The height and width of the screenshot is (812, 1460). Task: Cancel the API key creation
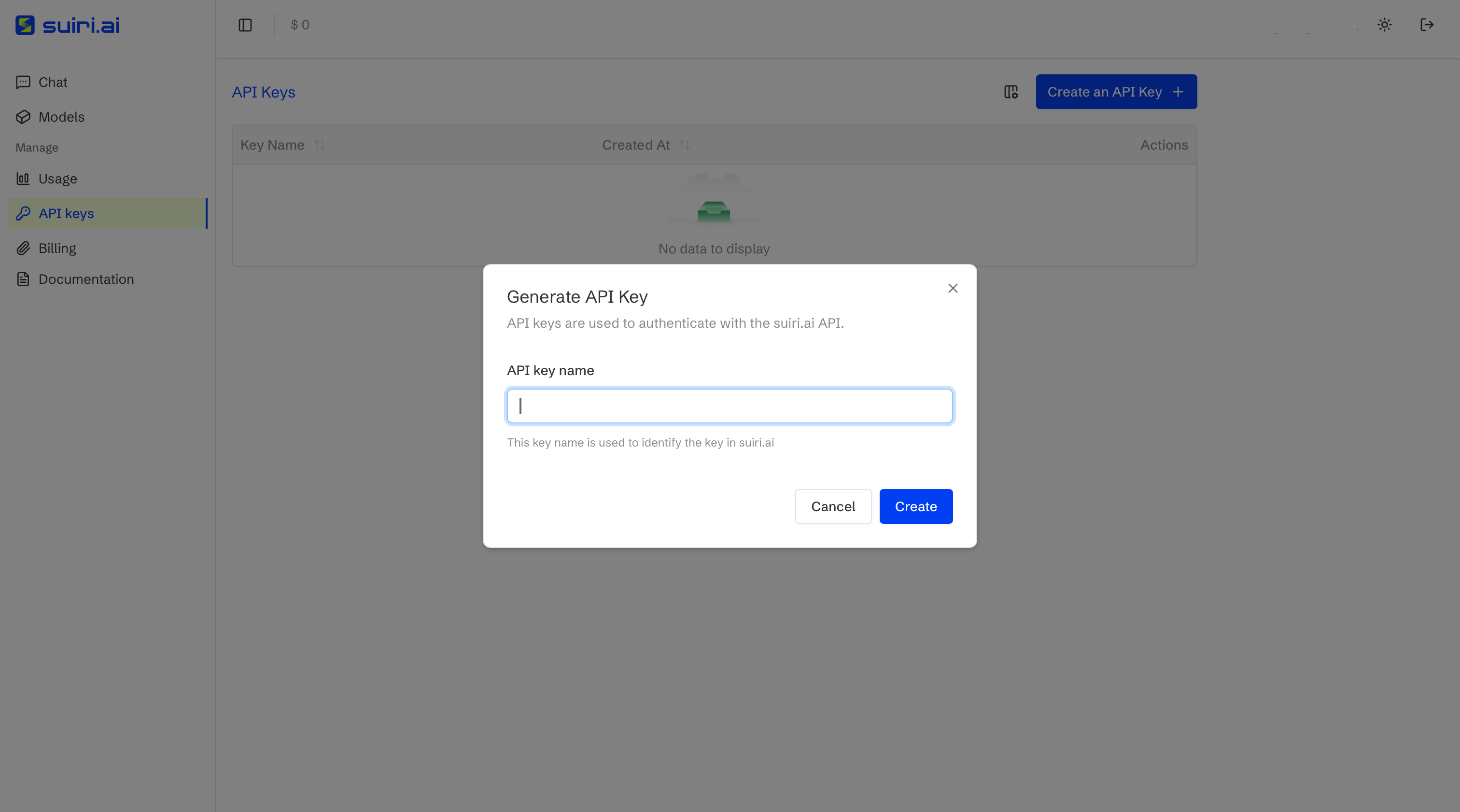click(x=832, y=506)
